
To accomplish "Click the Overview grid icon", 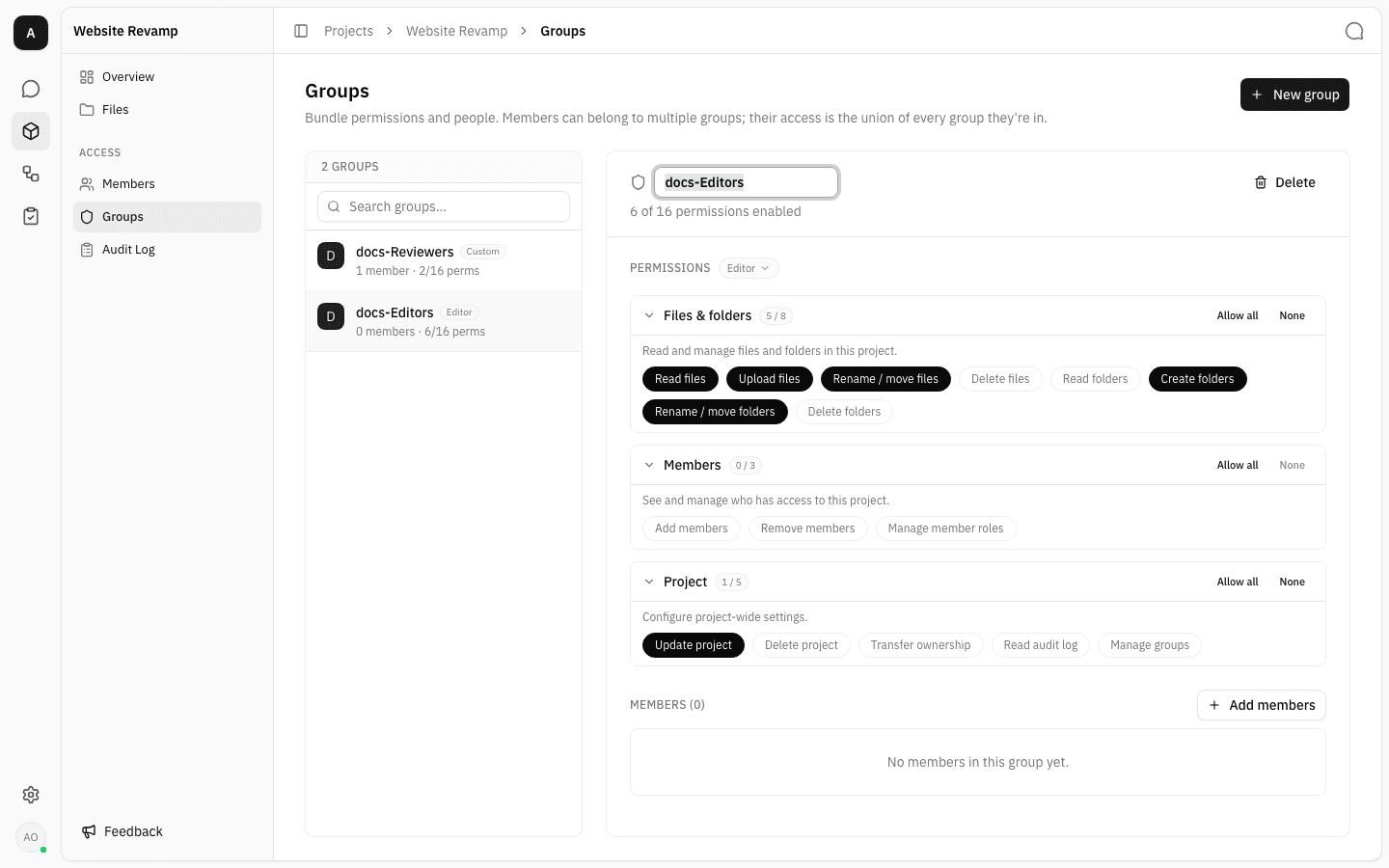I will 87,77.
